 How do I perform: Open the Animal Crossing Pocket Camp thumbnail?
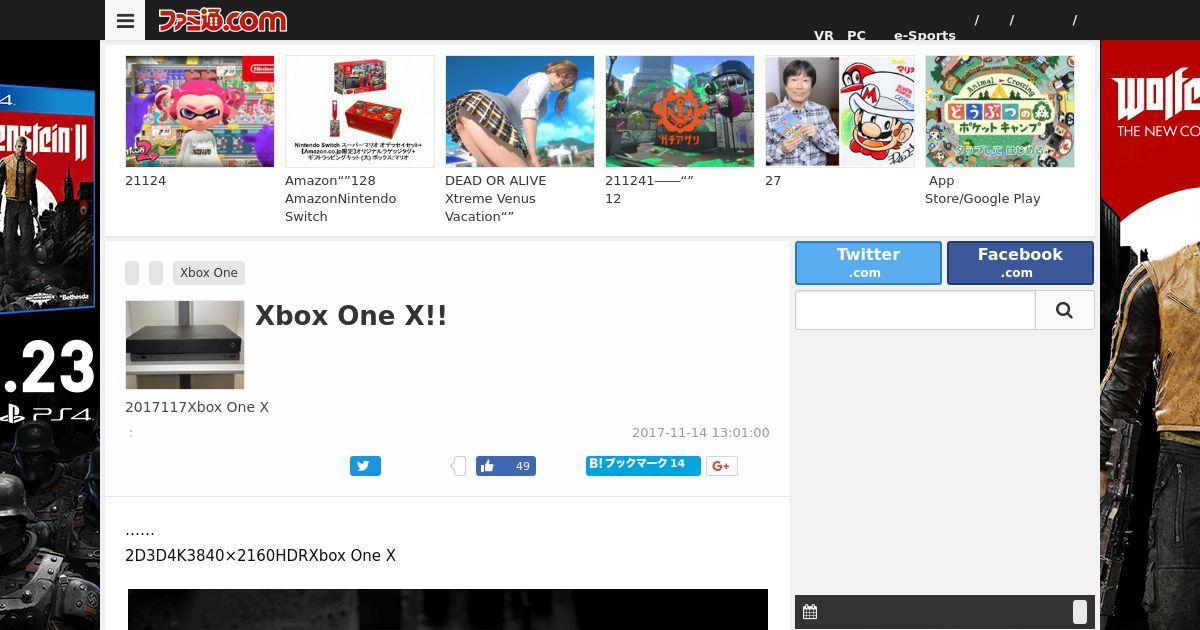pyautogui.click(x=1000, y=111)
